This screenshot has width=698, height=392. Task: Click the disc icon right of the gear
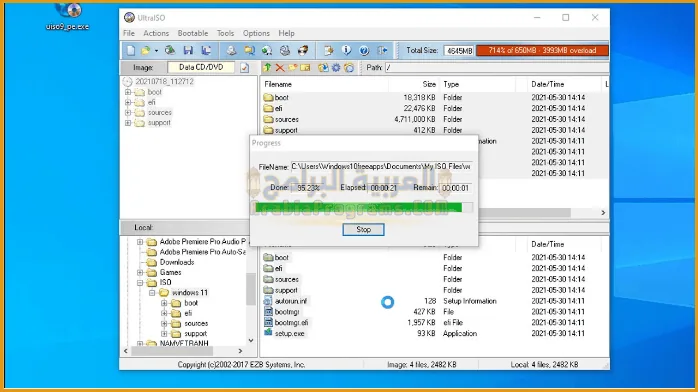[x=349, y=68]
